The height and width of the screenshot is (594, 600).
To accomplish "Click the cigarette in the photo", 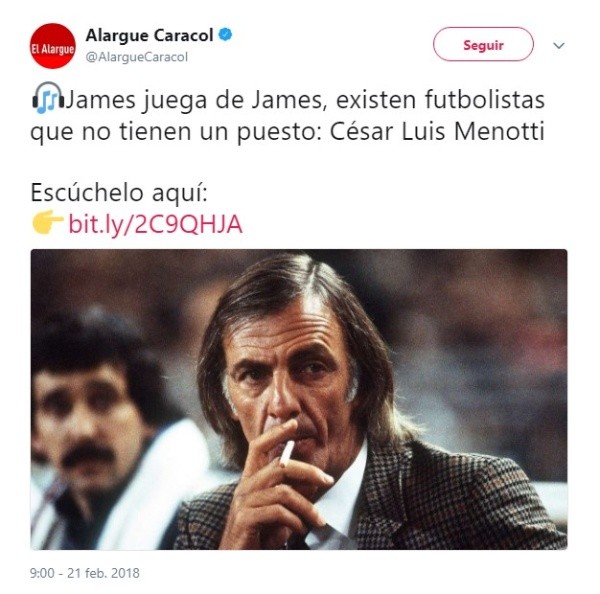I will [287, 453].
